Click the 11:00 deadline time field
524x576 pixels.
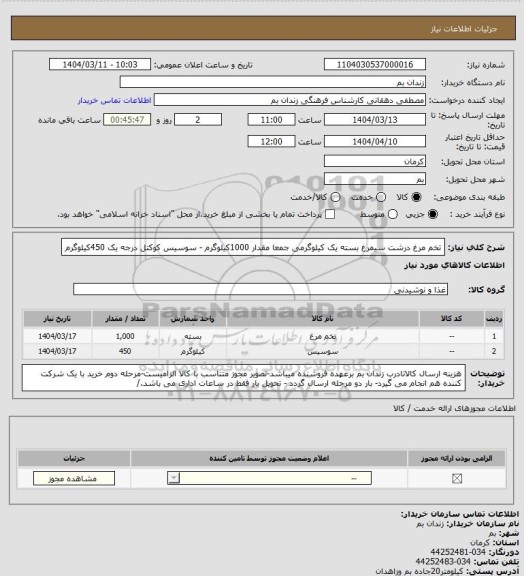click(271, 120)
